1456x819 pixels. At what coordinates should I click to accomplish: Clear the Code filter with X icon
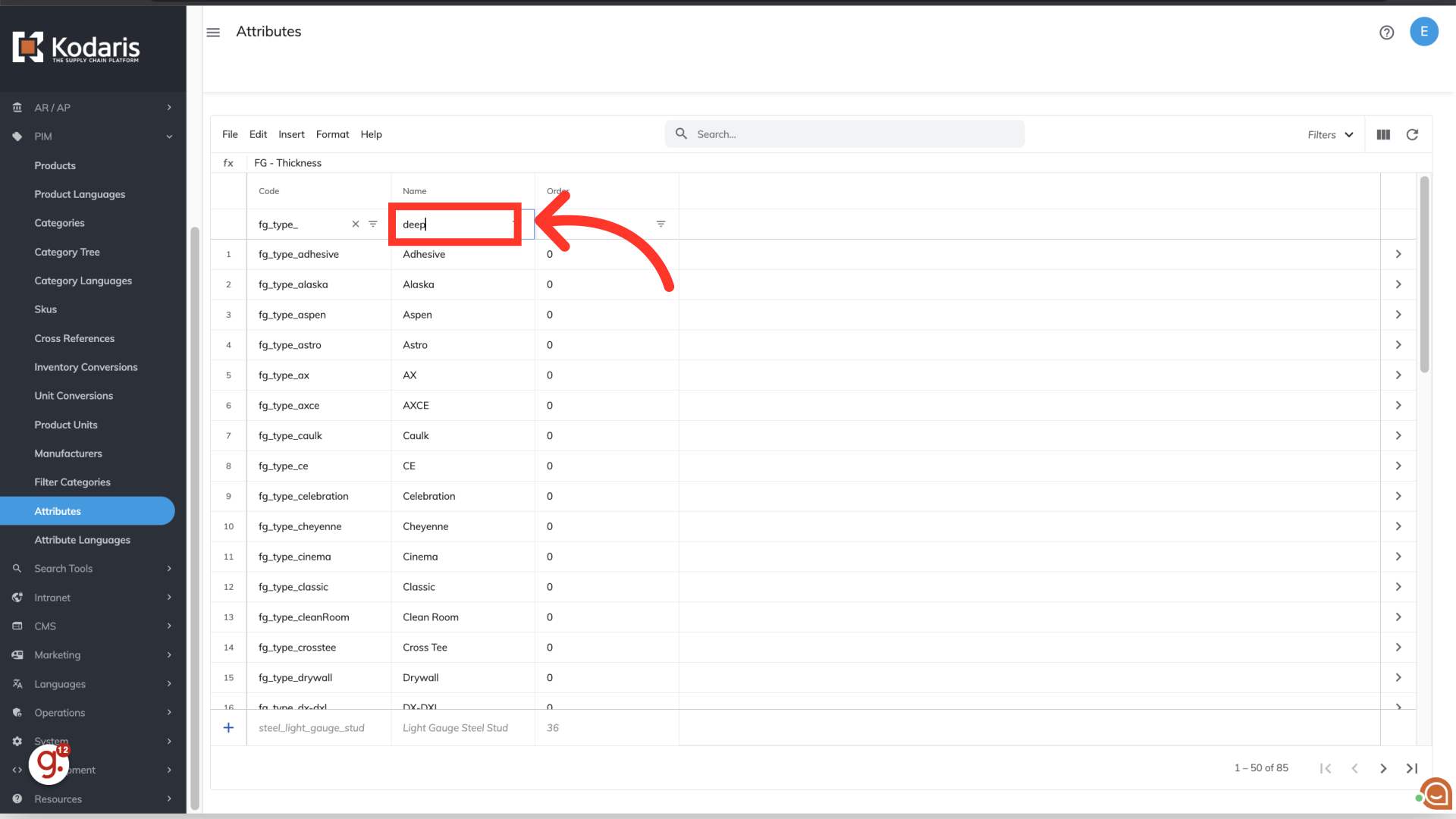(355, 224)
